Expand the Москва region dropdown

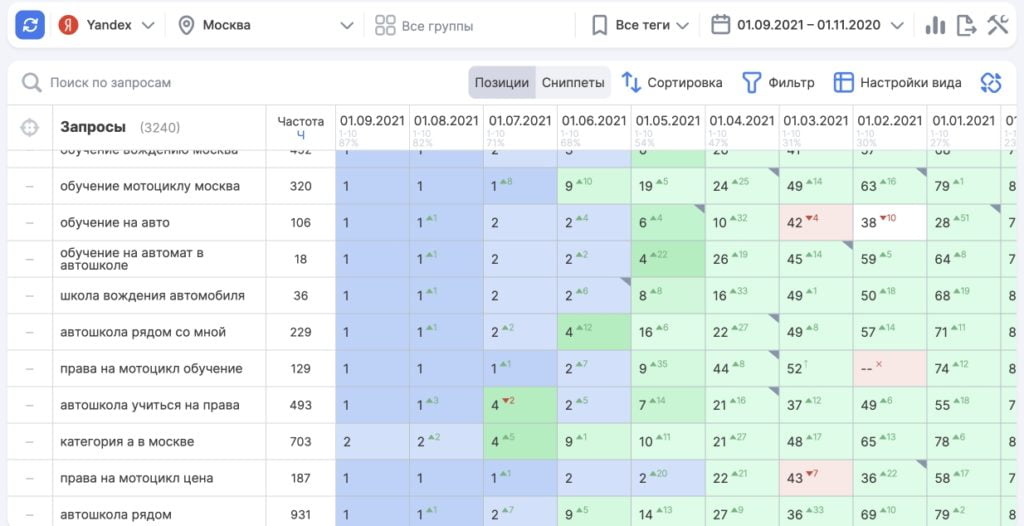point(266,25)
